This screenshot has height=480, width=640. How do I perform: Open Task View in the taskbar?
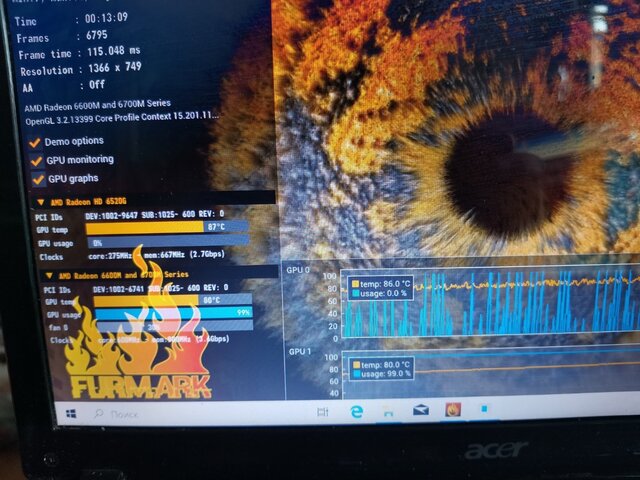coord(323,411)
